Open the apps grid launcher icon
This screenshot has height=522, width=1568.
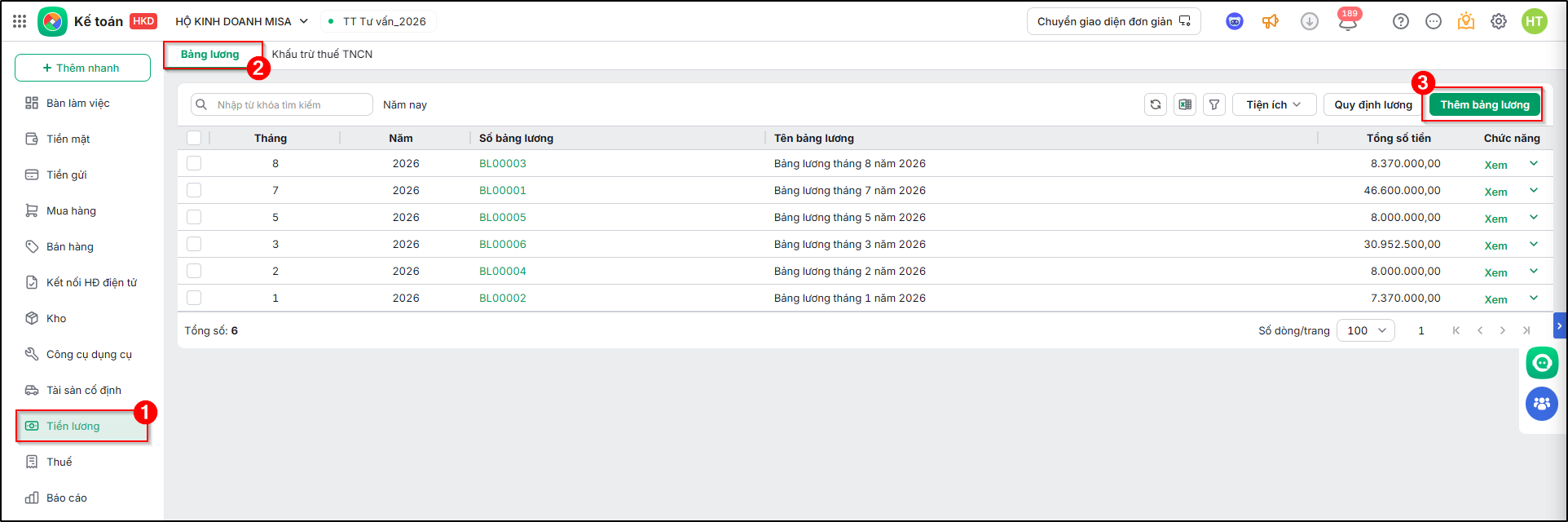(20, 21)
